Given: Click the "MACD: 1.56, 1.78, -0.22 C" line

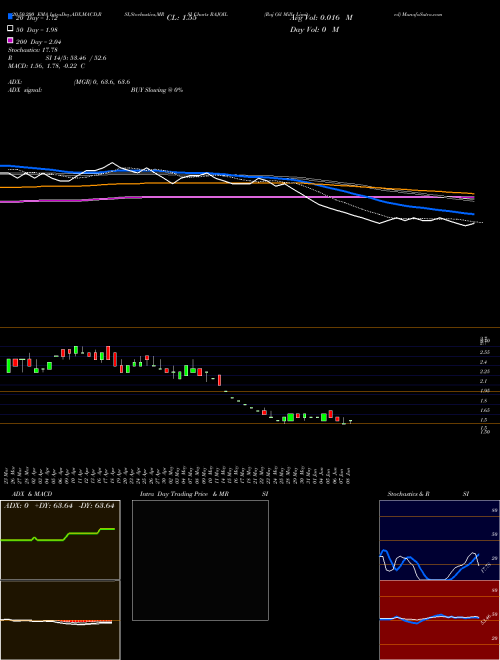Looking at the screenshot, I should (x=47, y=66).
